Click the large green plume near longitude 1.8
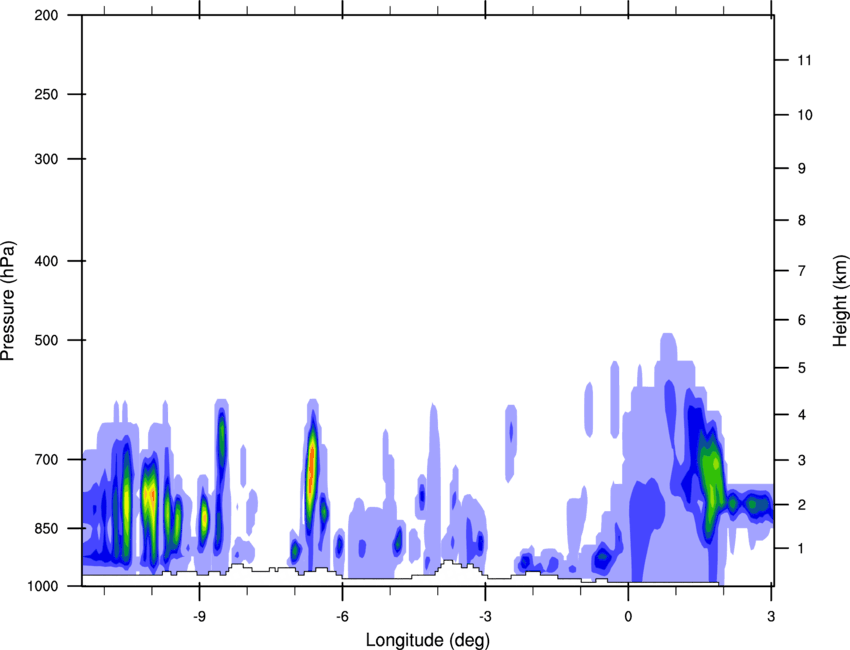This screenshot has height=650, width=850. point(711,482)
